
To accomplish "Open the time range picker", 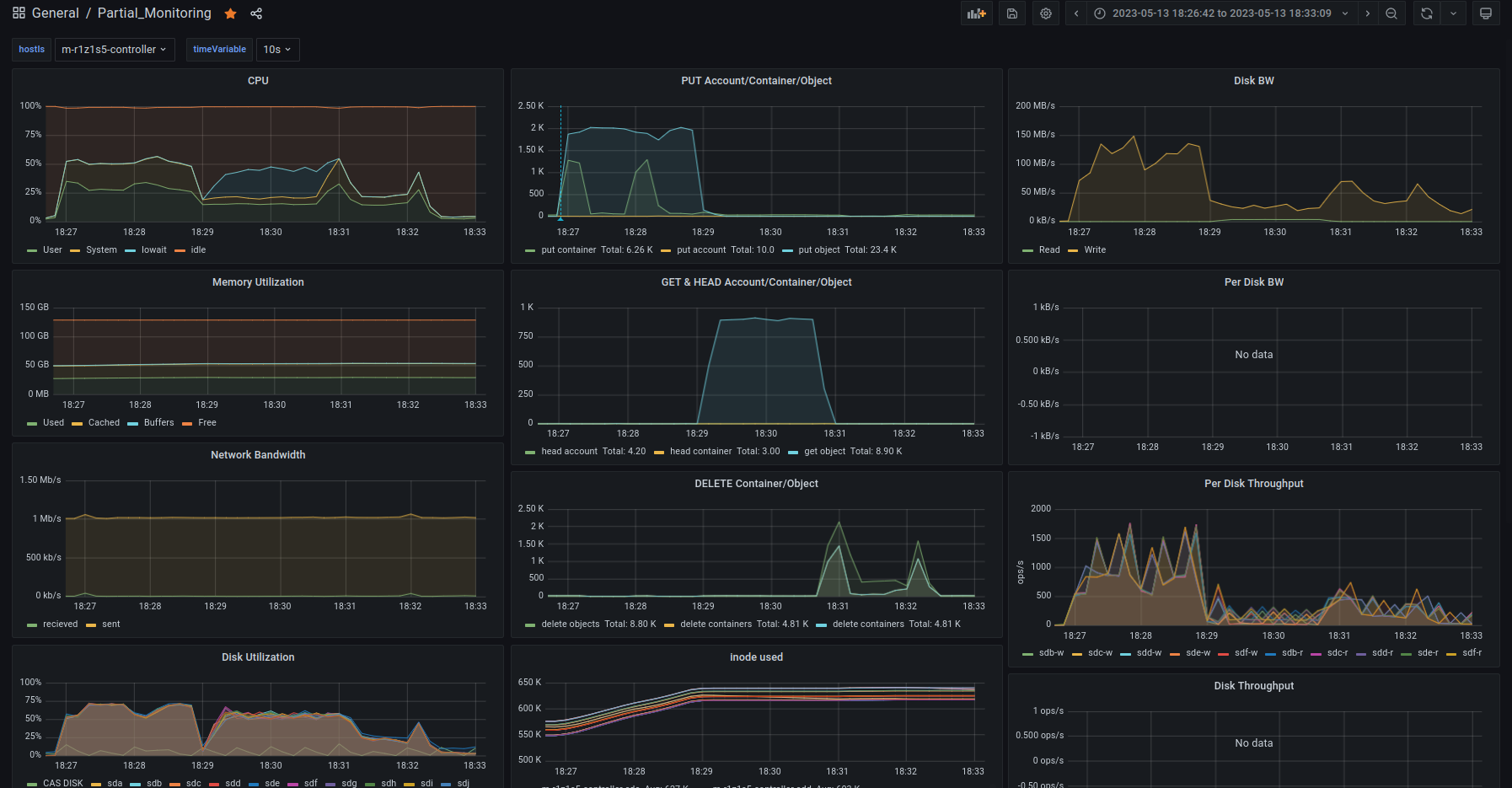I will pos(1221,13).
